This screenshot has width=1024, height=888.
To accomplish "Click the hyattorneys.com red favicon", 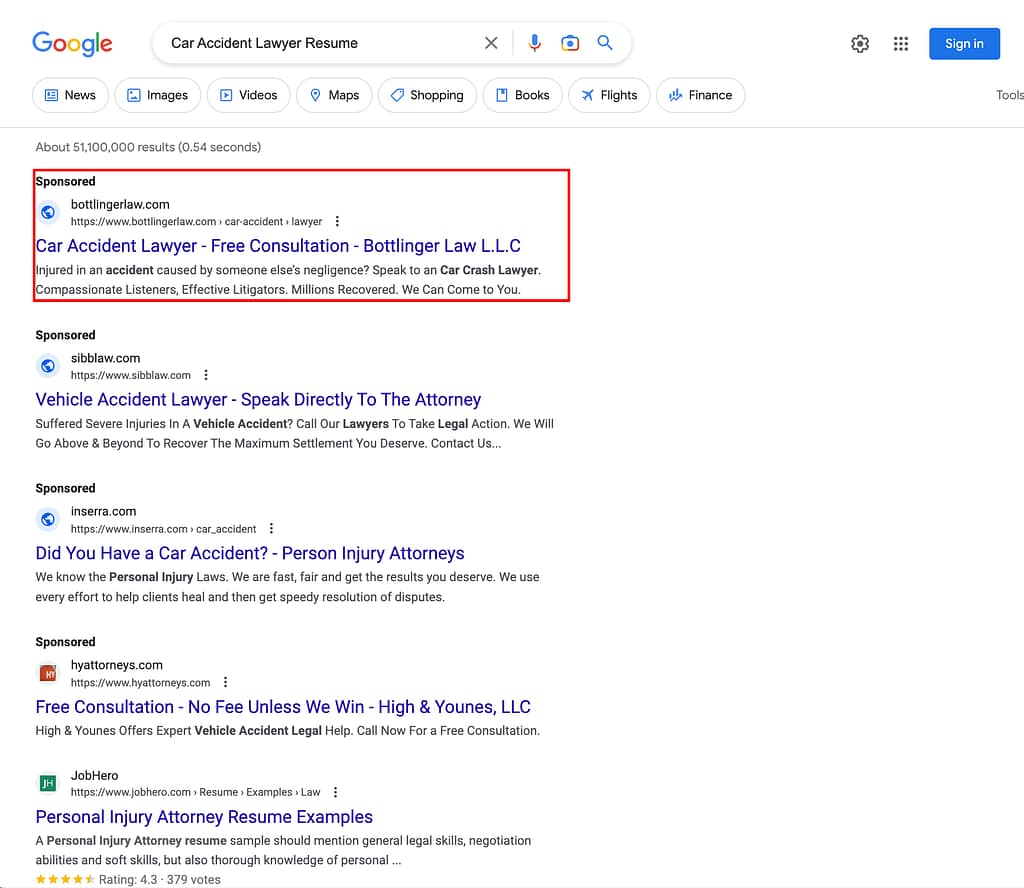I will pyautogui.click(x=48, y=673).
